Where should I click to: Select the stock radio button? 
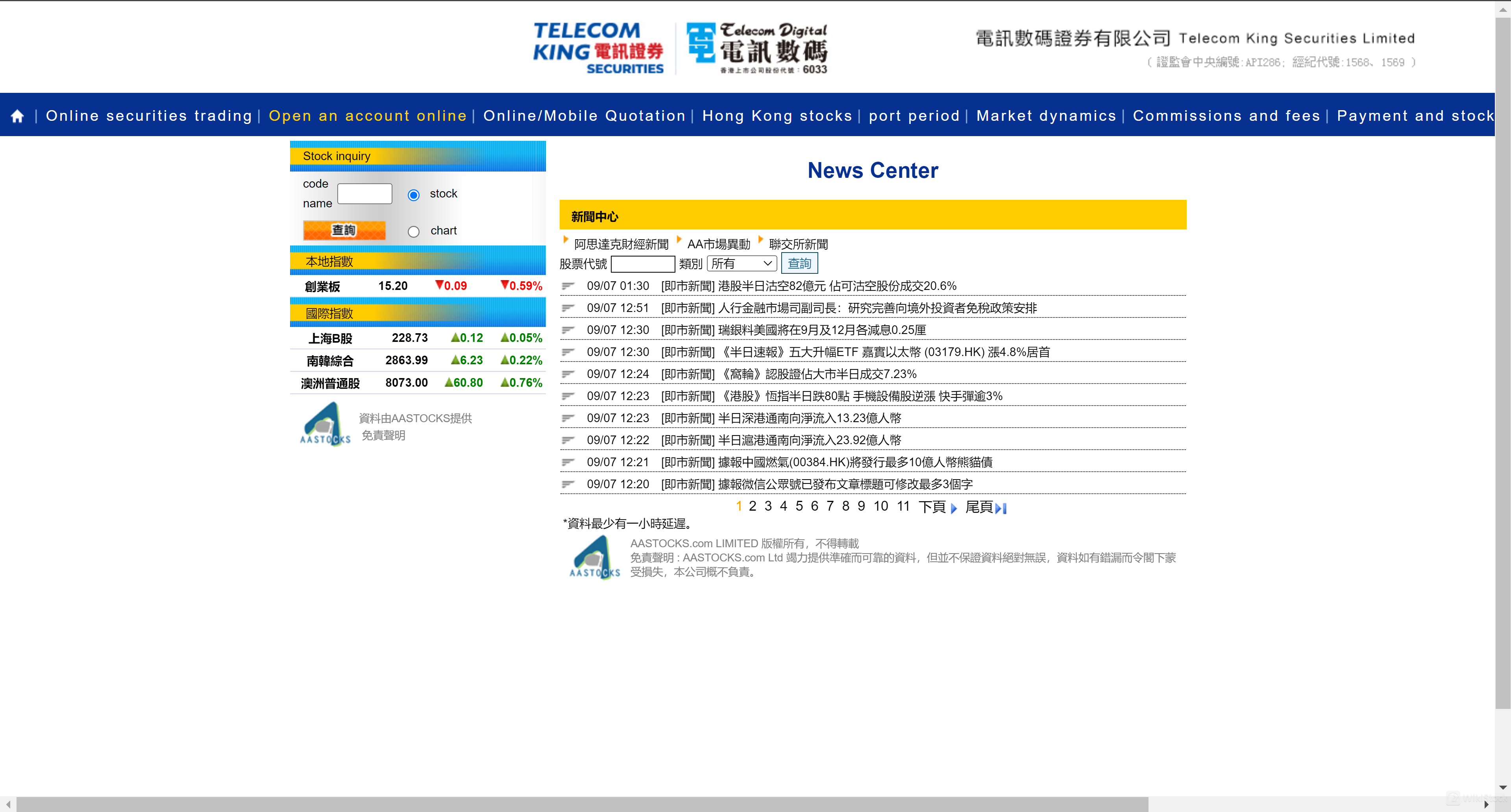click(x=414, y=195)
